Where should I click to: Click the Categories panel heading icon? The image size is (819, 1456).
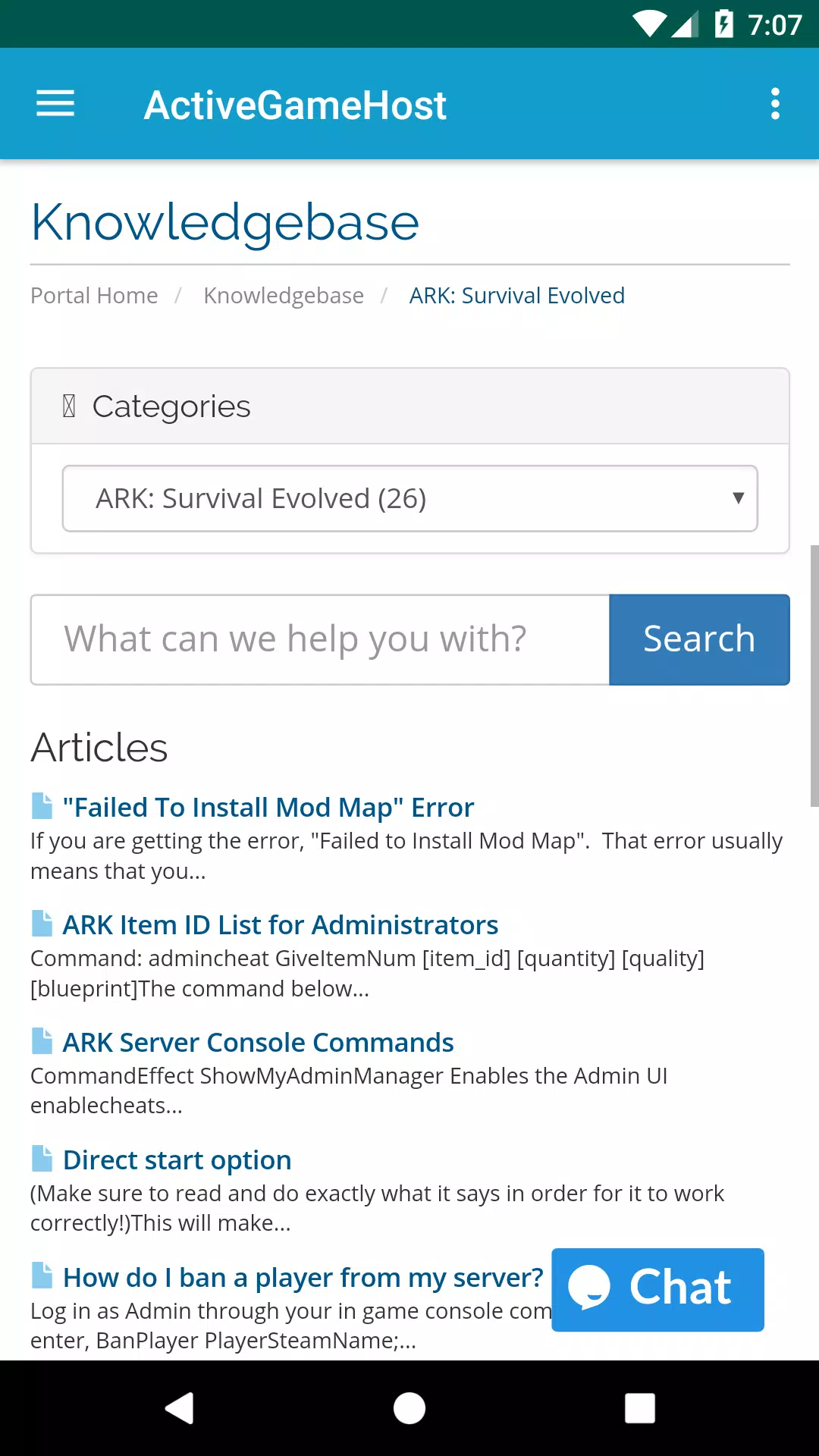coord(69,406)
